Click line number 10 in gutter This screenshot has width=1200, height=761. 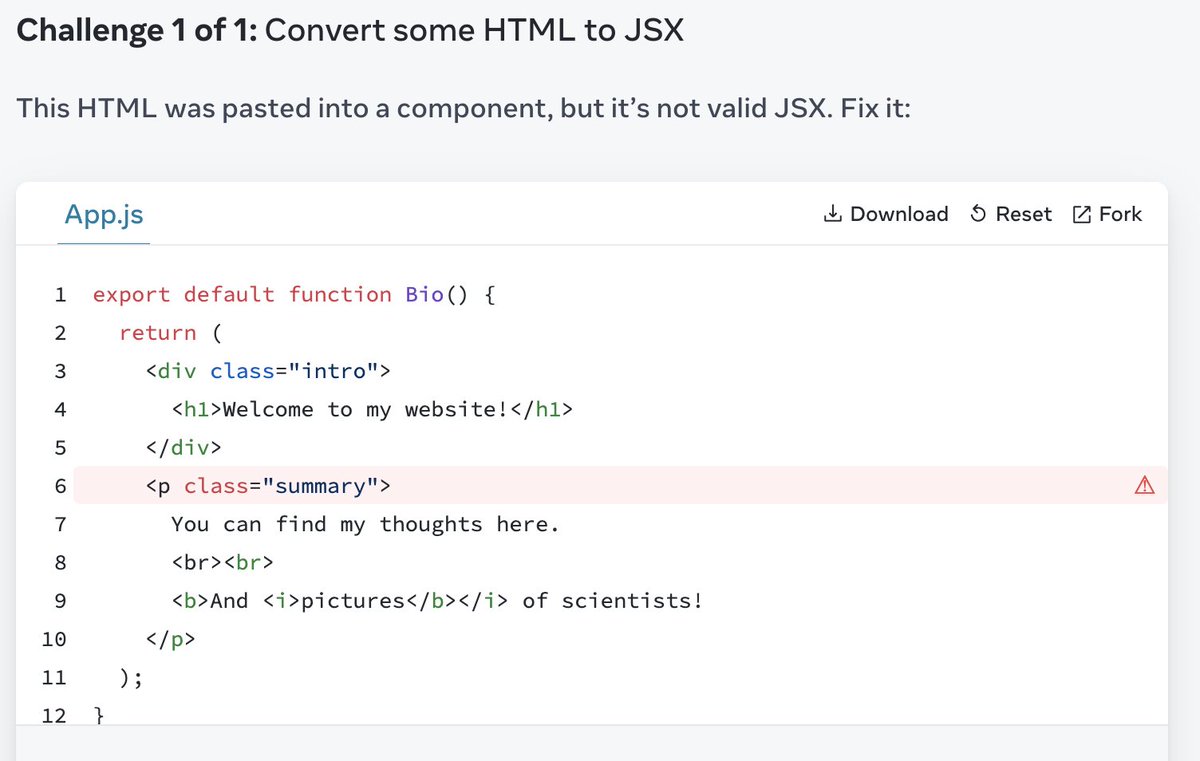point(54,639)
